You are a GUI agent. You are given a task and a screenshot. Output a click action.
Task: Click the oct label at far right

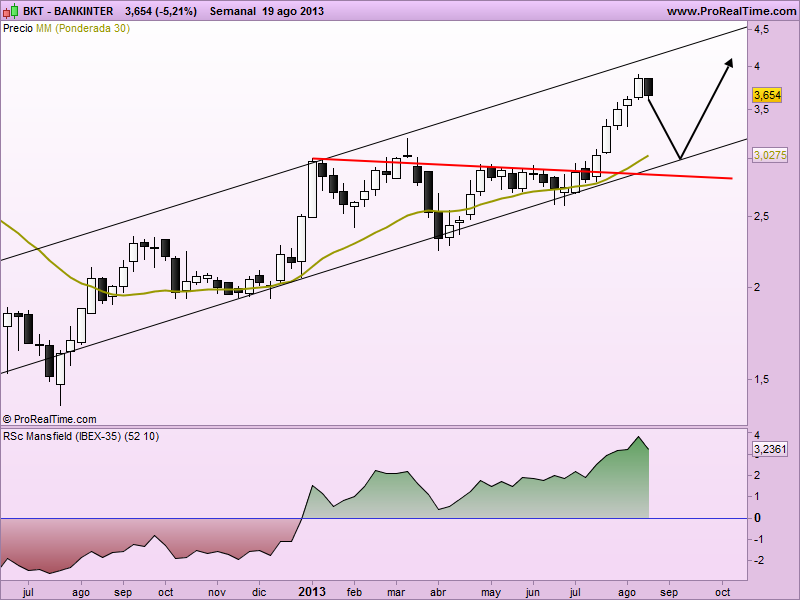[x=722, y=592]
